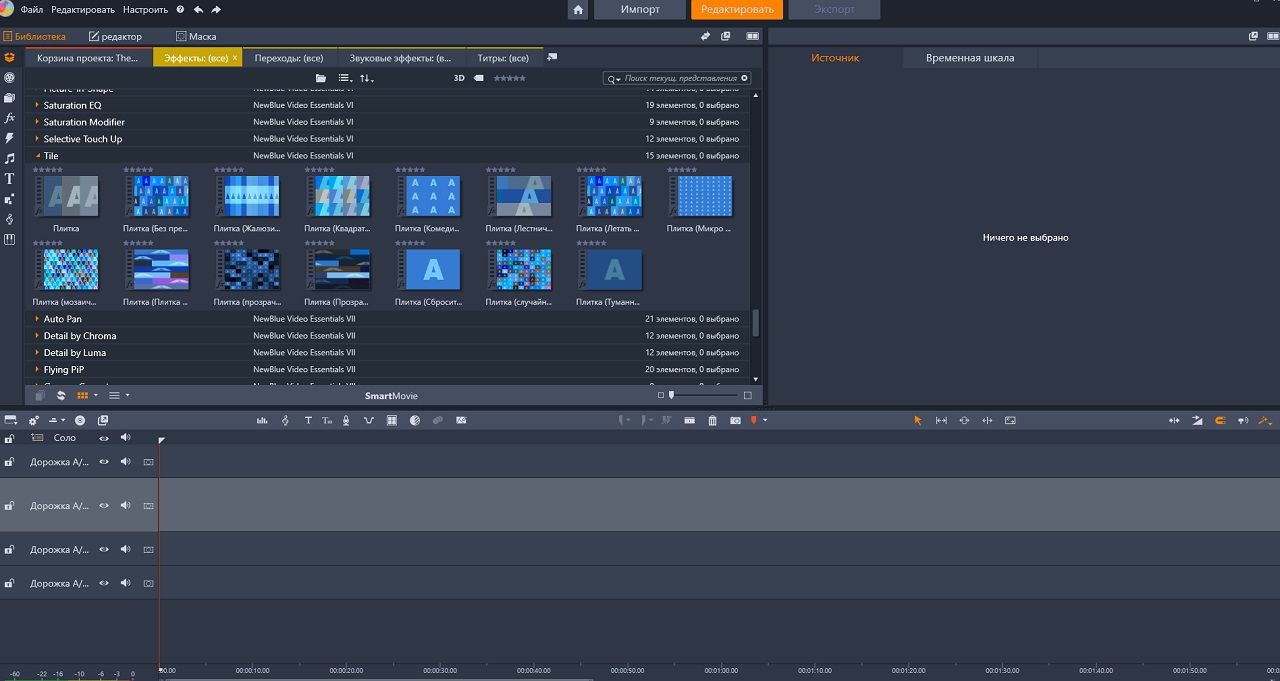
Task: Click the SmartMovie button
Action: (391, 396)
